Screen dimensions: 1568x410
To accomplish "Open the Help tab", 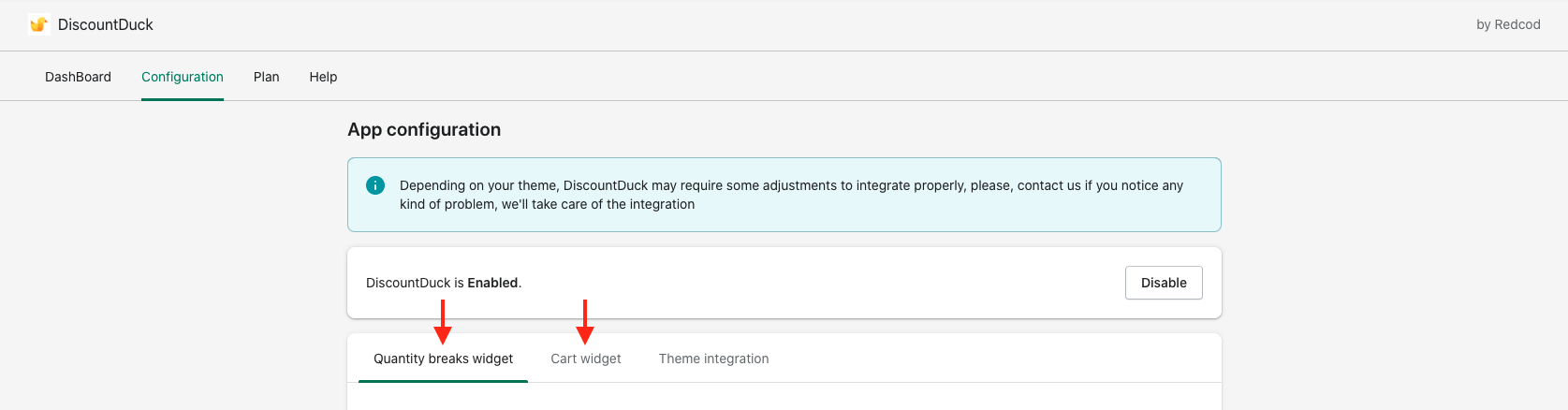I will click(323, 77).
